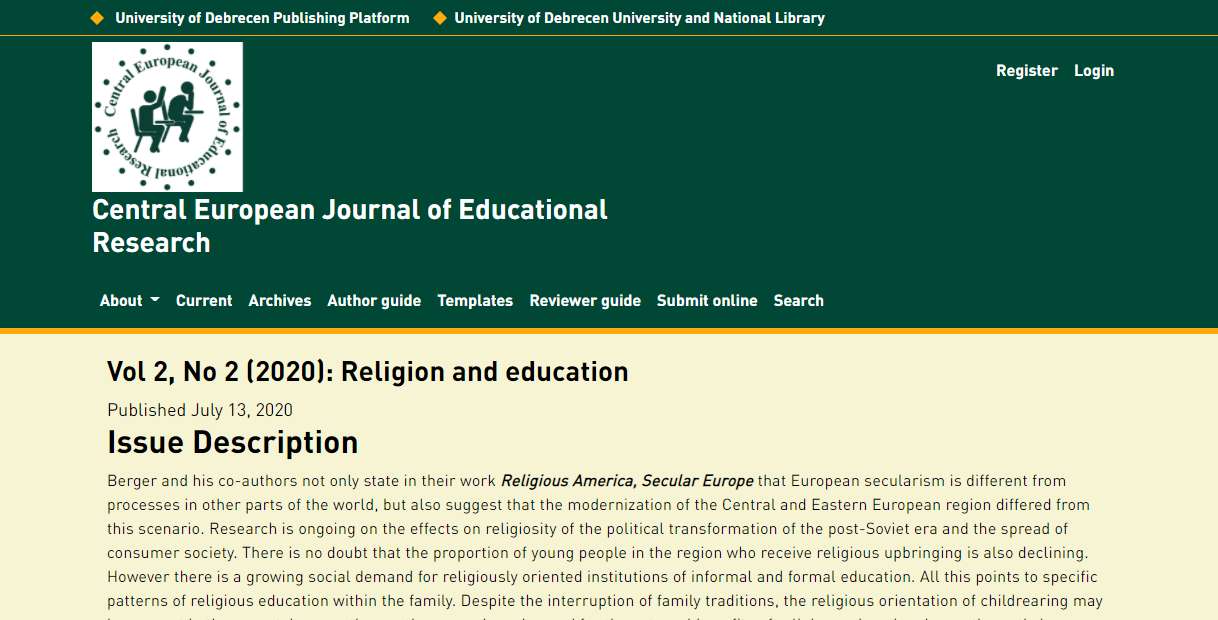The height and width of the screenshot is (620, 1218).
Task: Open the Author guide page
Action: coord(374,300)
